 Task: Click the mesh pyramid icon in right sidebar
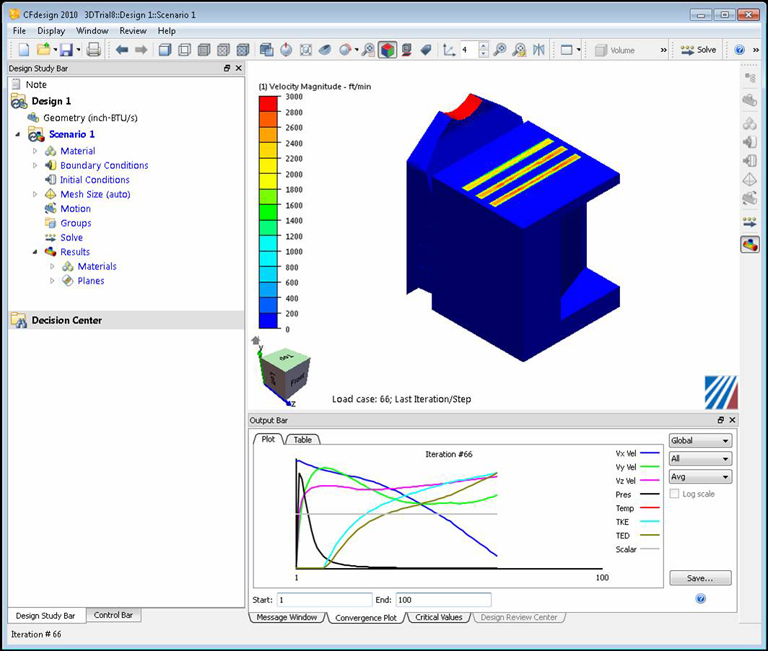pos(749,180)
